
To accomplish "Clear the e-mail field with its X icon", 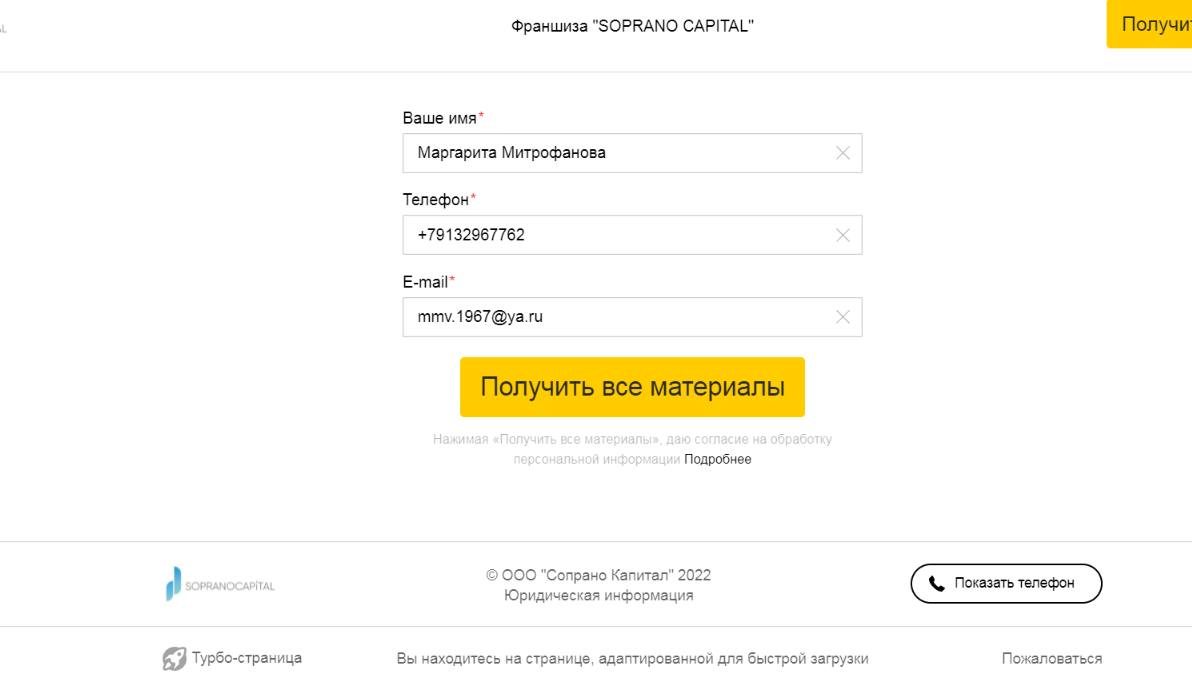I will click(842, 317).
